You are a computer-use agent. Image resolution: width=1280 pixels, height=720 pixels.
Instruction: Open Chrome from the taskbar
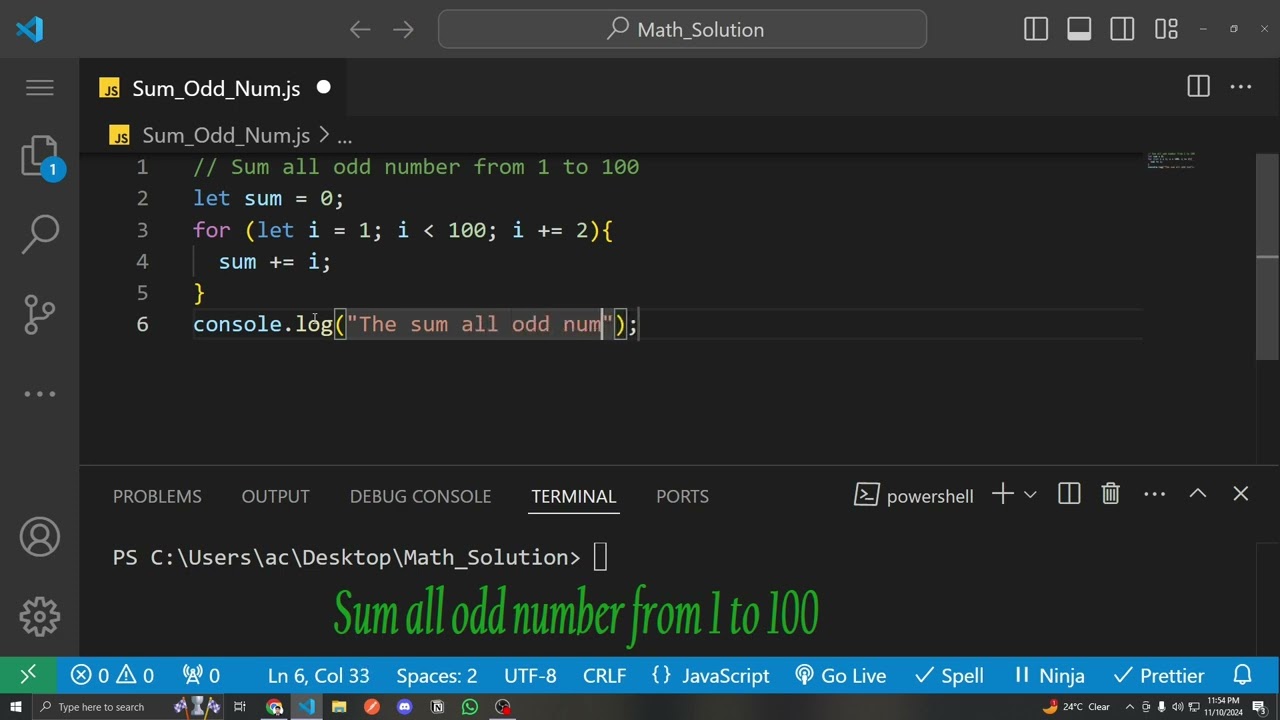coord(274,707)
